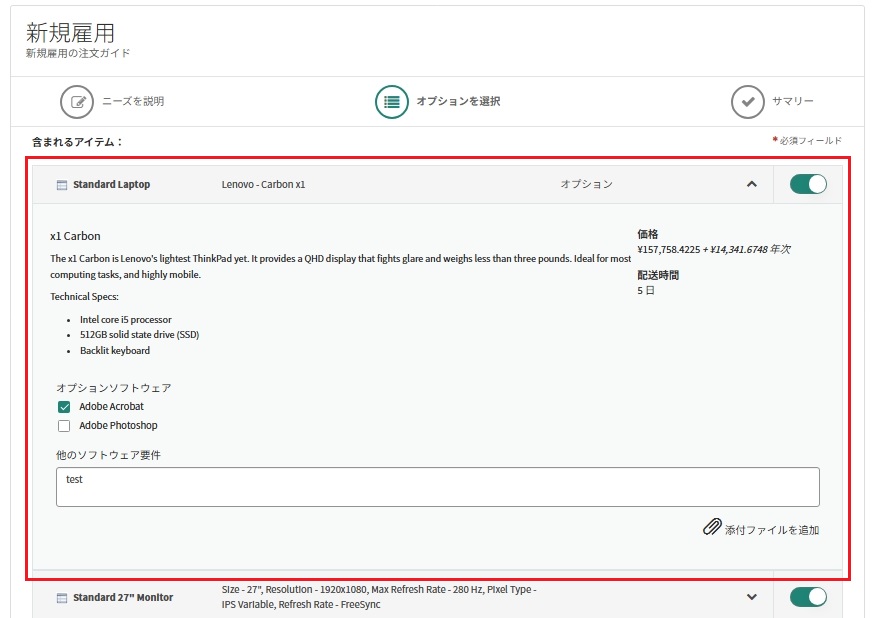Toggle off the Standard 27" Monitor switch
Screen dimensions: 873x618
tap(808, 597)
